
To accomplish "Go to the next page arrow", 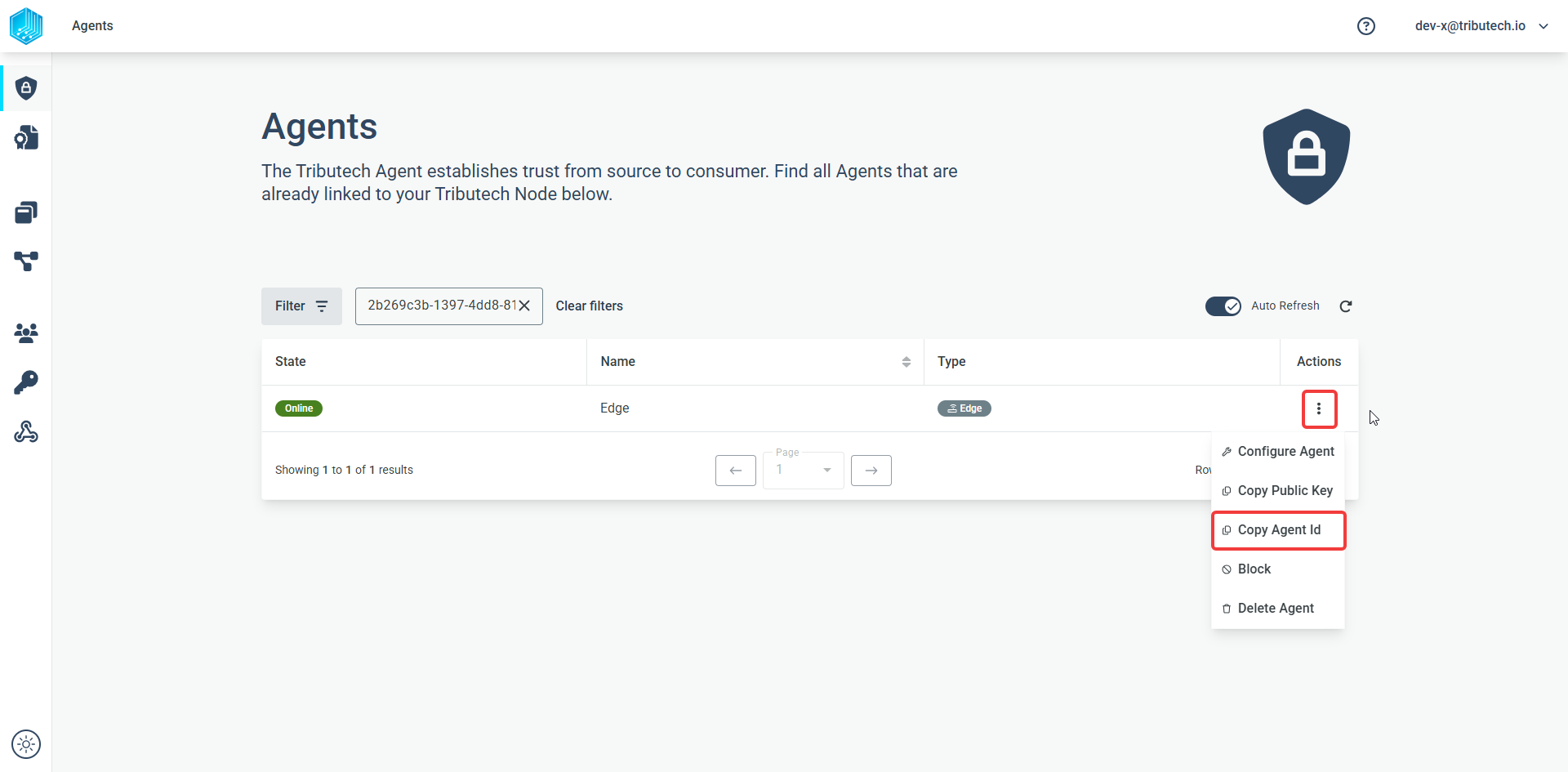I will pos(871,471).
